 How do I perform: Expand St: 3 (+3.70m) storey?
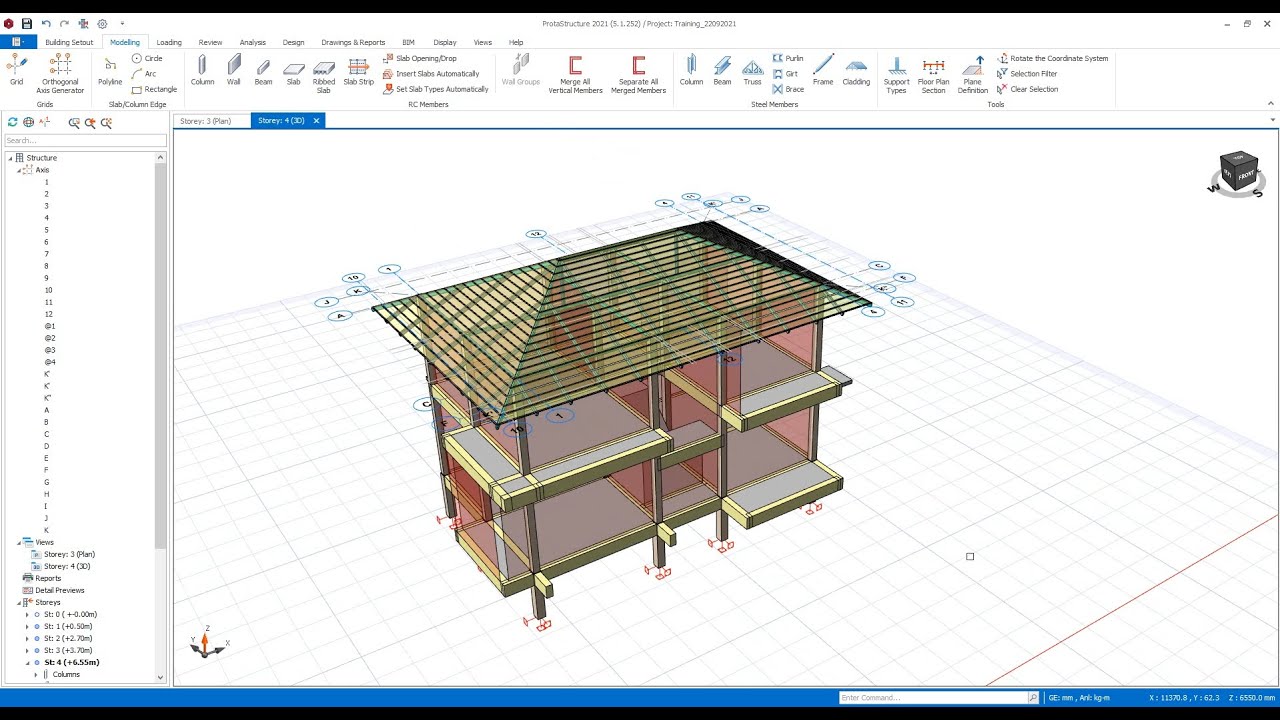(x=28, y=650)
